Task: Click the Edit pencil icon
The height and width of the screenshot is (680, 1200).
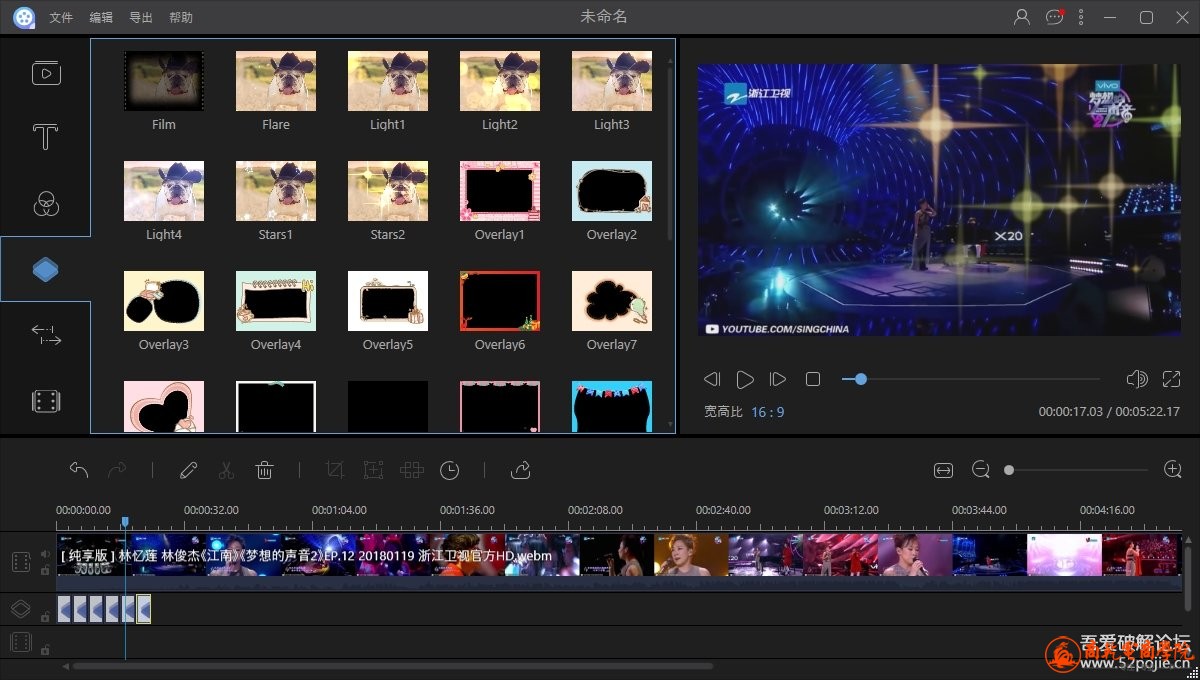Action: (x=188, y=470)
